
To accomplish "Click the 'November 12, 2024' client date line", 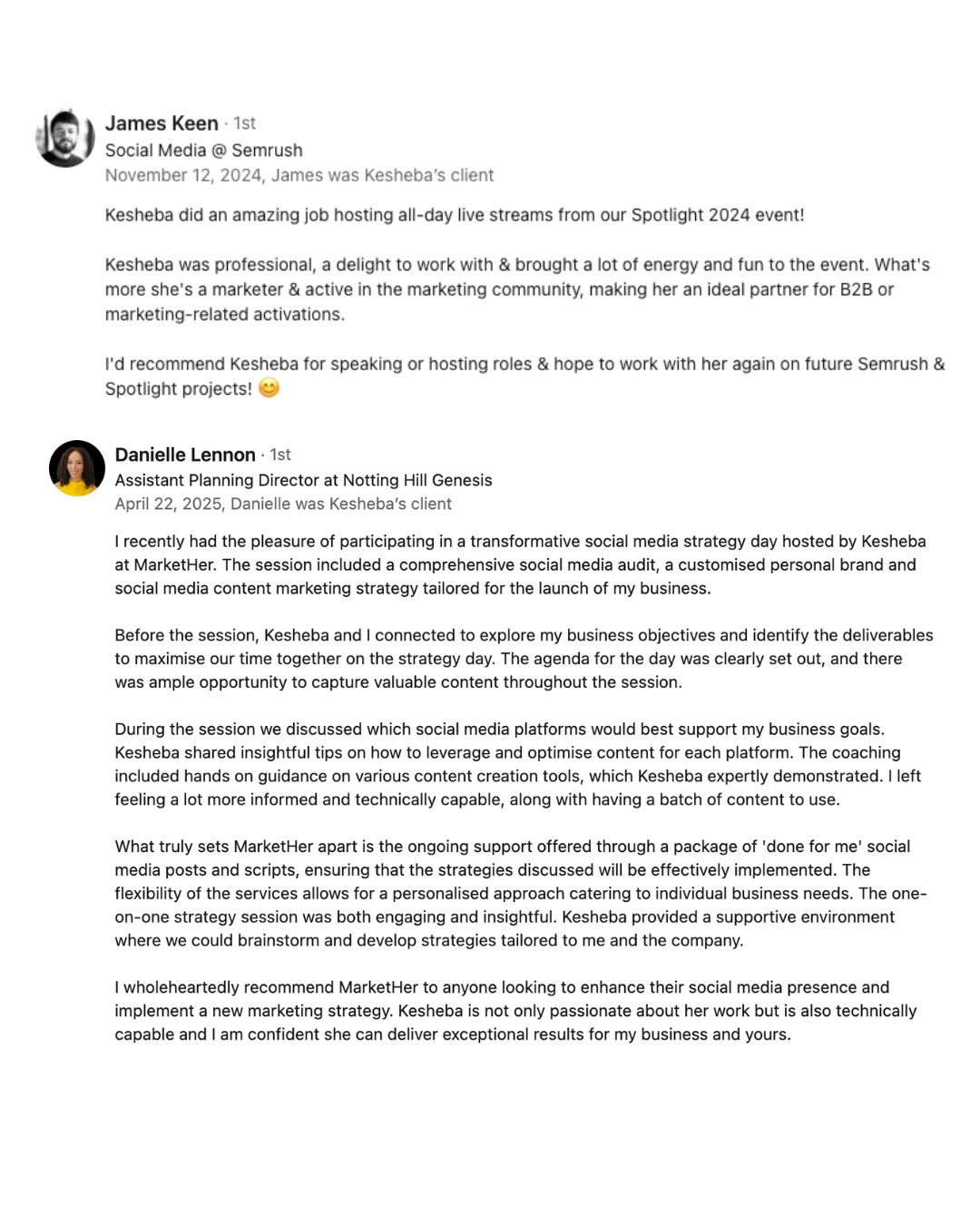I will tap(299, 175).
